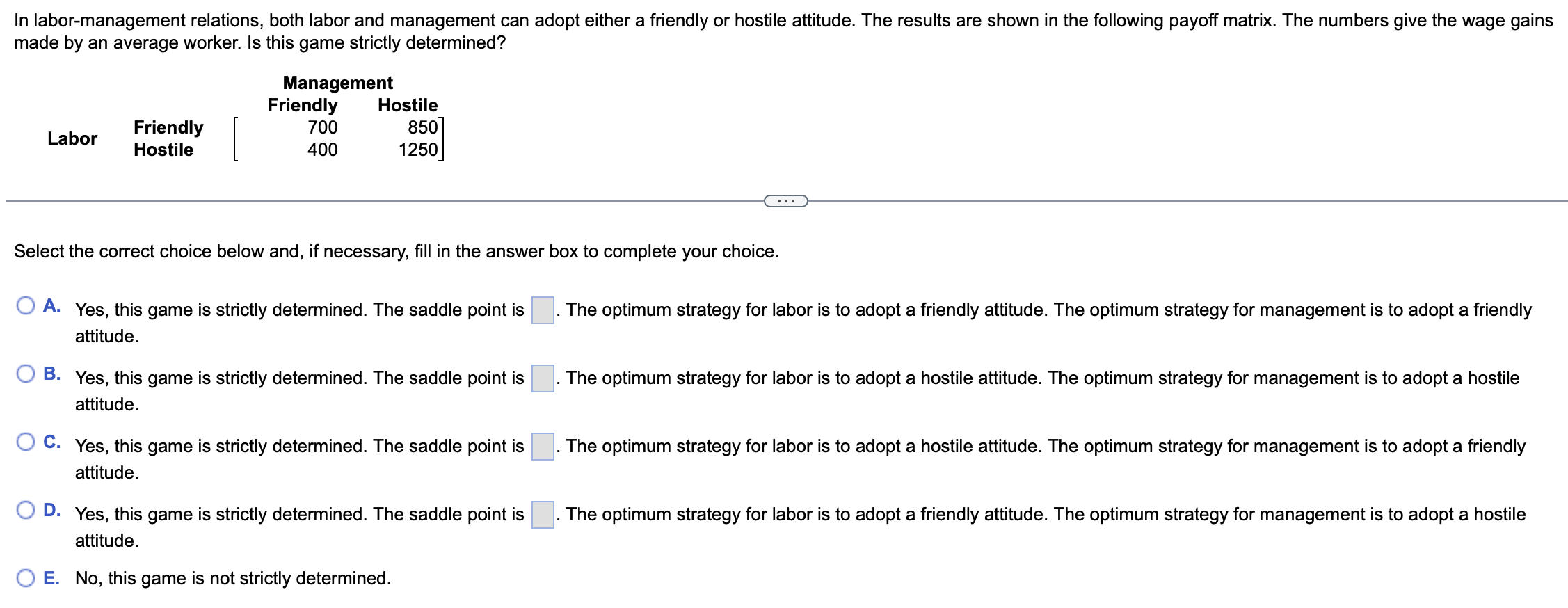
Task: Select radio button for choice B
Action: [26, 374]
